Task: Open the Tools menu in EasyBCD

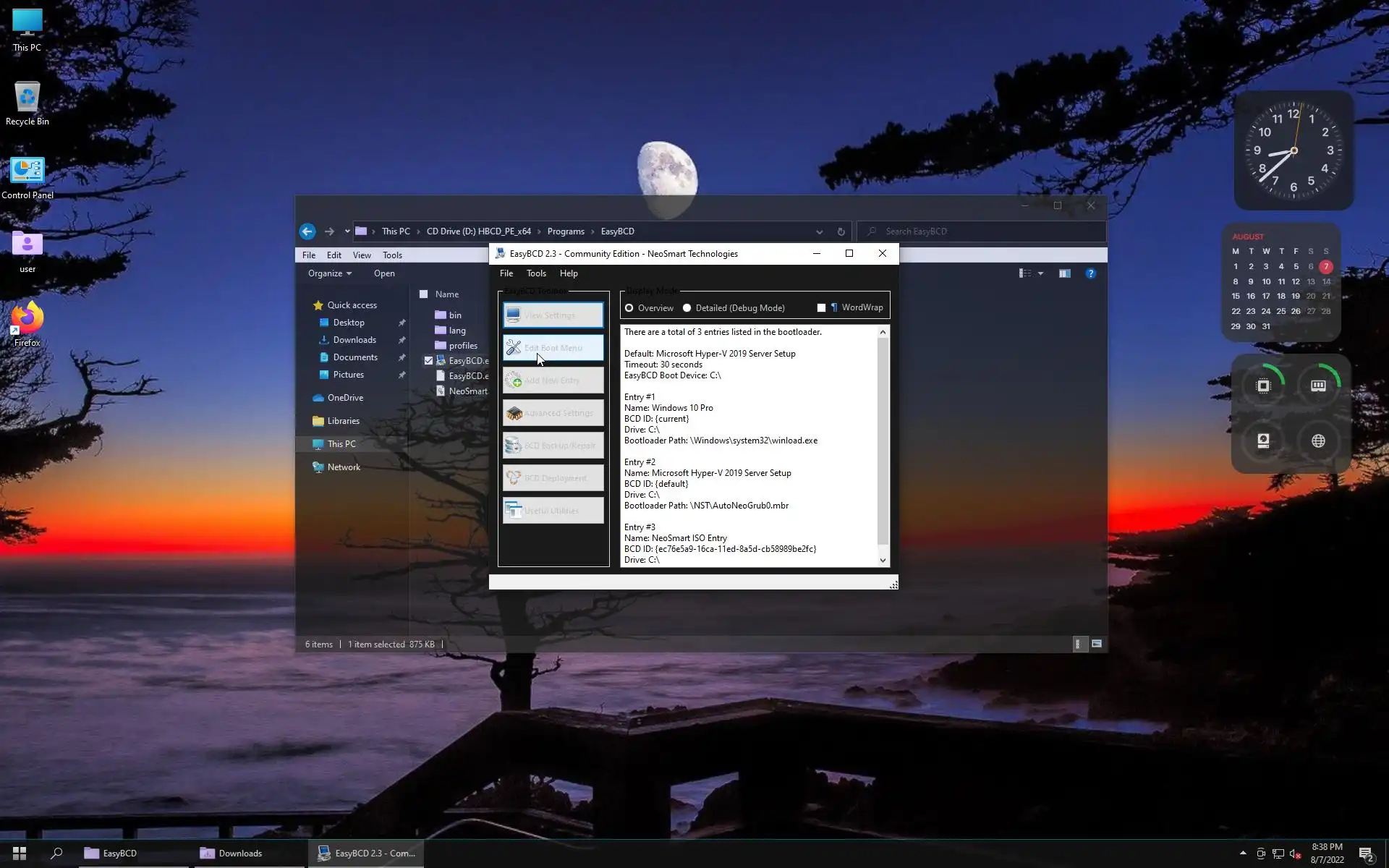Action: (536, 273)
